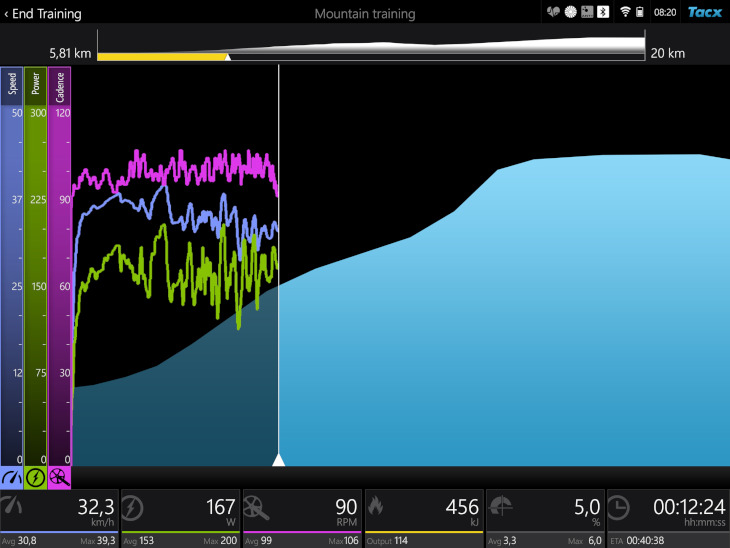This screenshot has height=548, width=730.
Task: Click the 20 km total distance label
Action: click(x=668, y=54)
